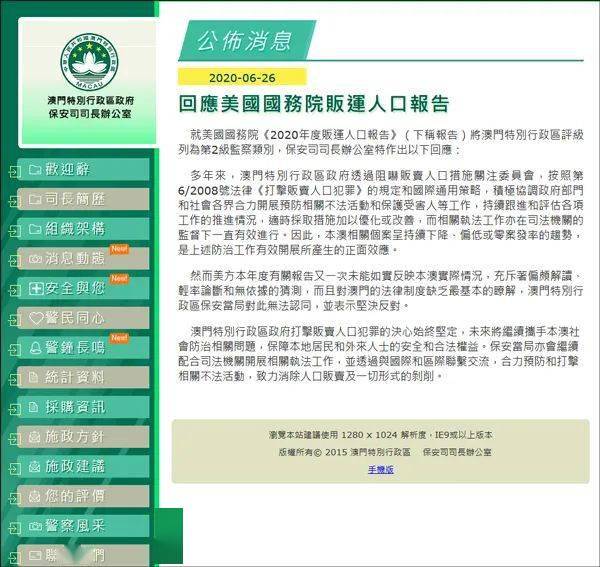
Task: Click the folder icon beside 歡迎辭
Action: [x=36, y=169]
